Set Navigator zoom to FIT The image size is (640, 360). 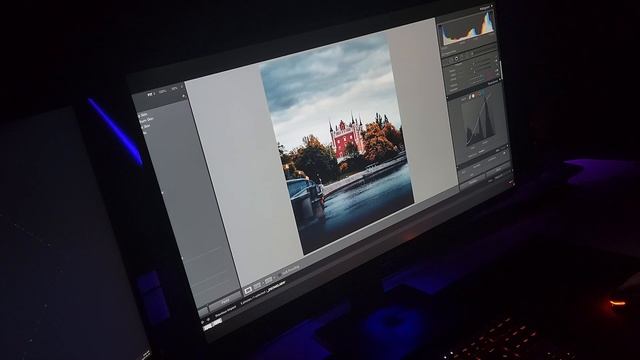pyautogui.click(x=150, y=94)
